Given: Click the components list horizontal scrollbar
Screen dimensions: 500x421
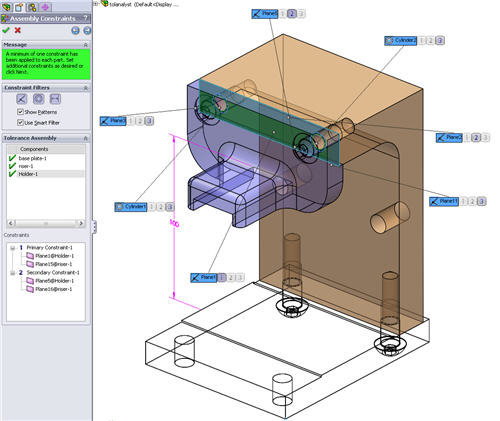Looking at the screenshot, I should (46, 223).
